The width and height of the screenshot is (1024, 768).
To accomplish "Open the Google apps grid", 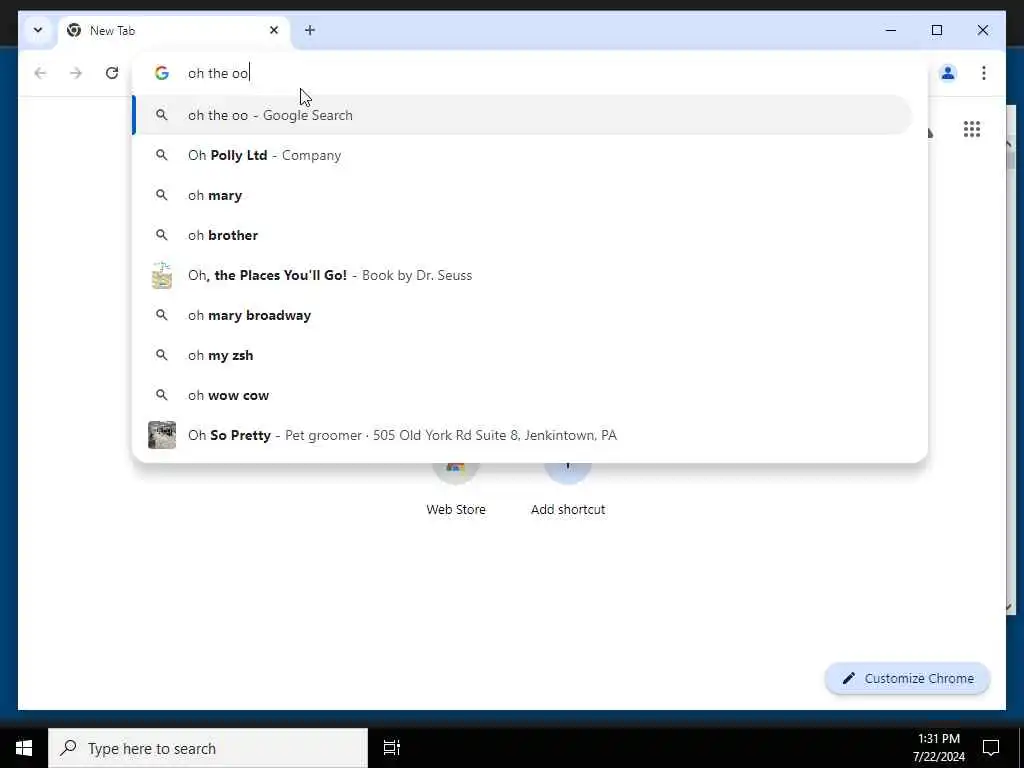I will point(972,129).
